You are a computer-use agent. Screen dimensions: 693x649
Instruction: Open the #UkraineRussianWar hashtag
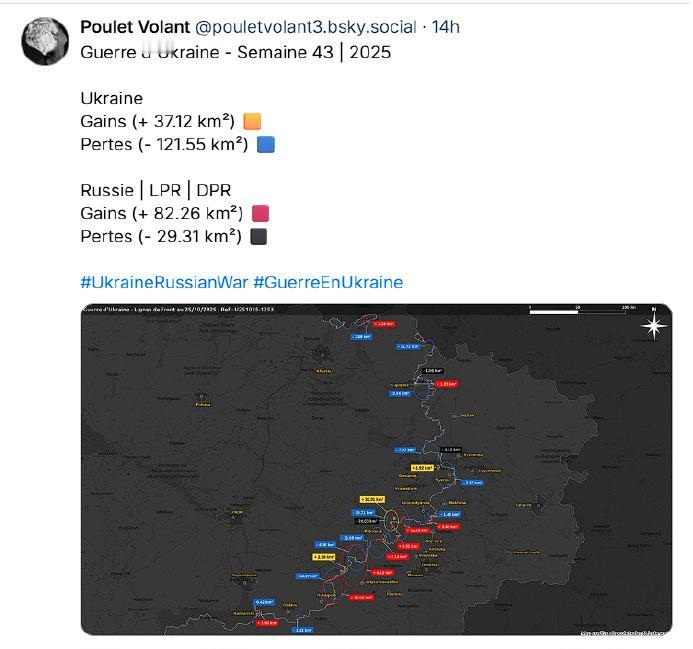(164, 282)
